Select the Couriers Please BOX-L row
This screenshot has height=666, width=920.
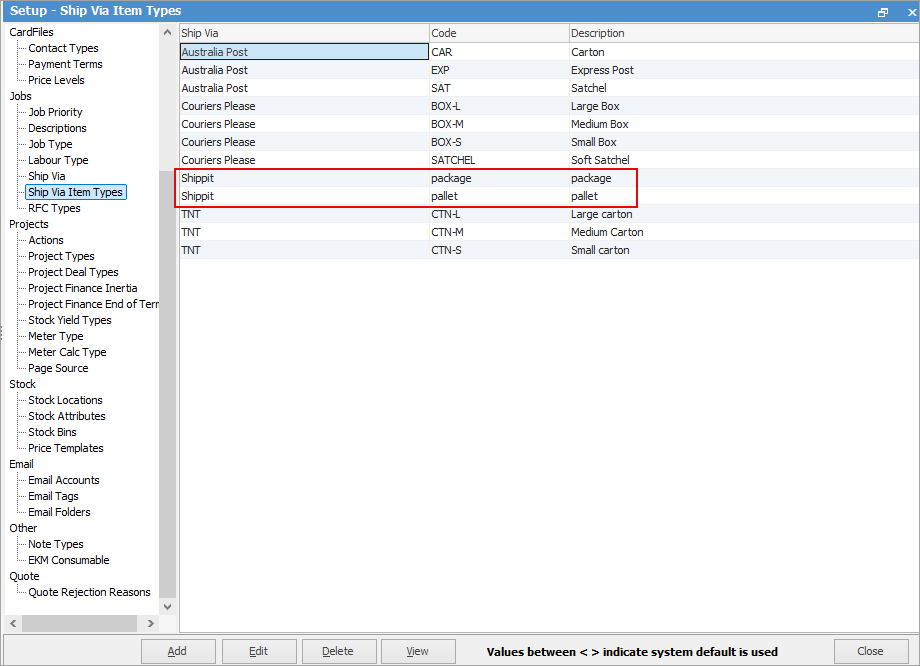point(549,106)
